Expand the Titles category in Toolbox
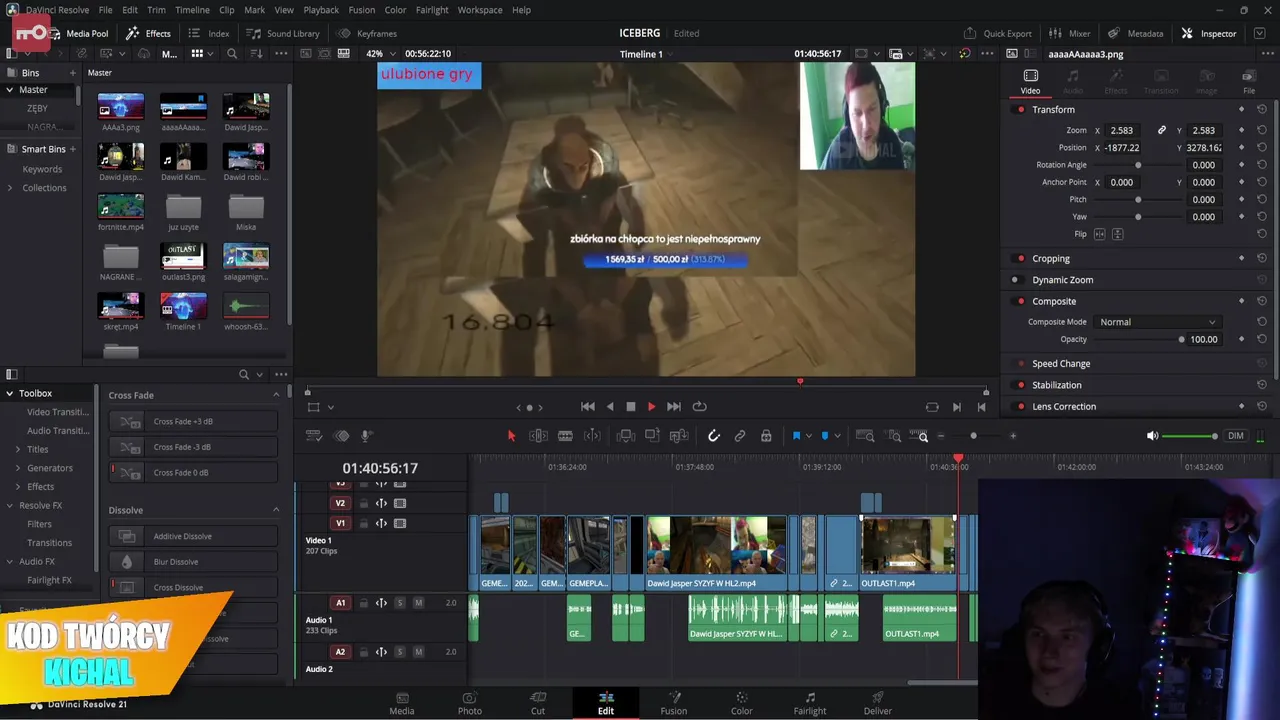 (x=18, y=449)
